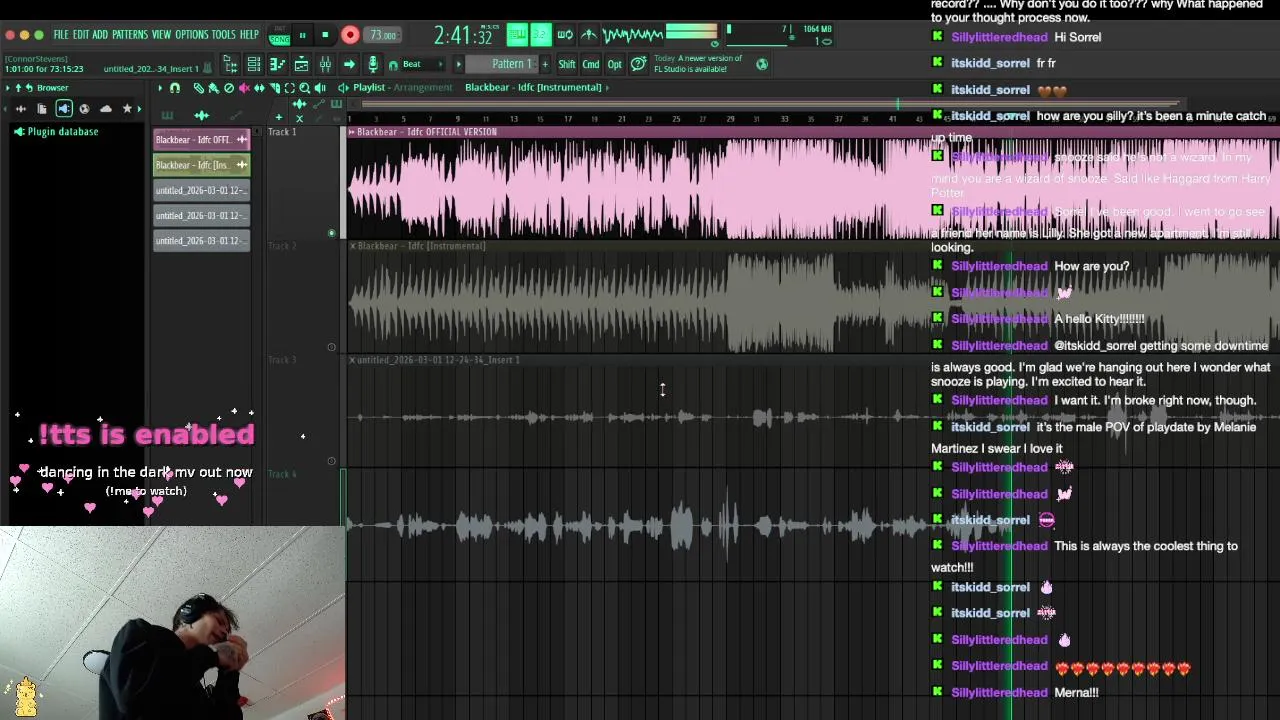The height and width of the screenshot is (720, 1280).
Task: Expand Browser options arrow
Action: (7, 88)
